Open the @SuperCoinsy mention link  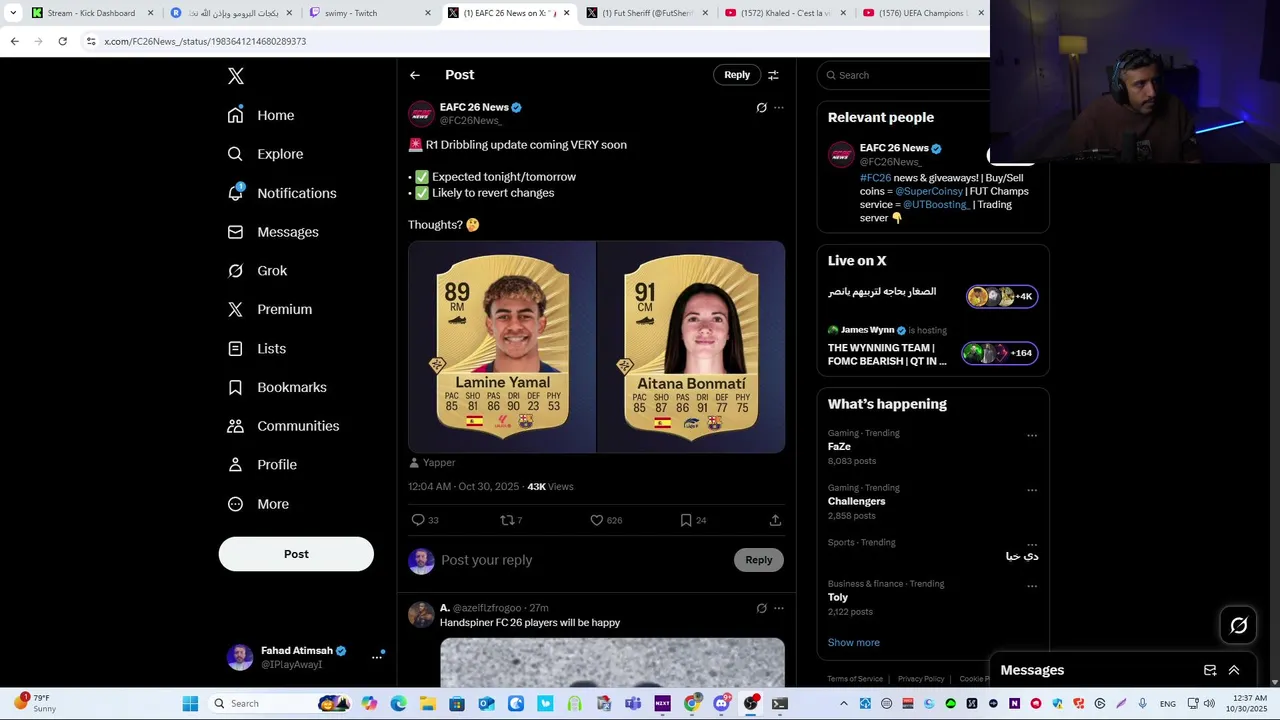pyautogui.click(x=928, y=191)
